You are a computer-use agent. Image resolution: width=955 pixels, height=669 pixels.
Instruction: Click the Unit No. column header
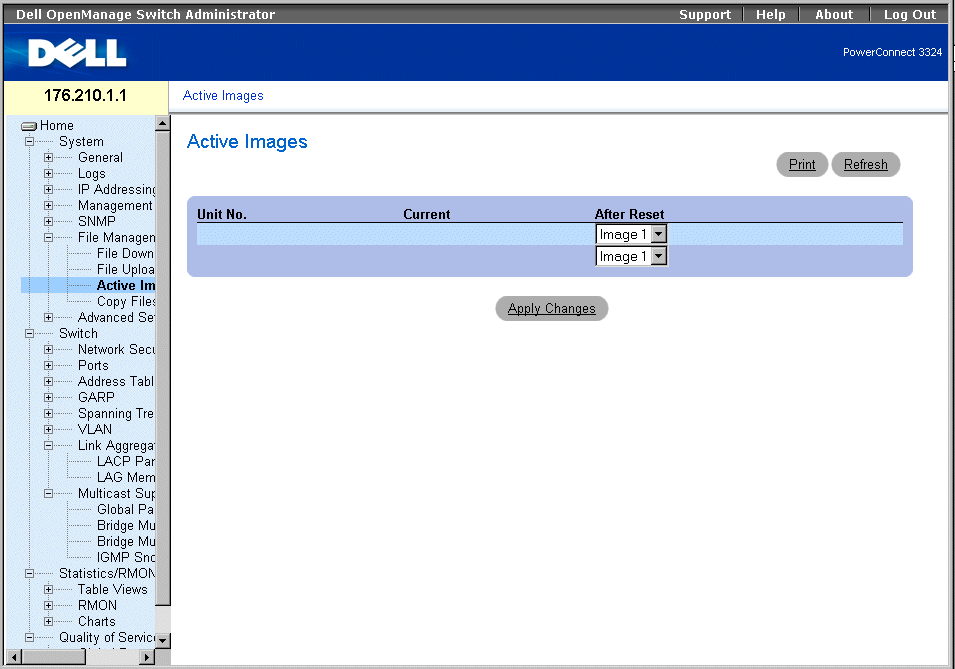tap(222, 214)
